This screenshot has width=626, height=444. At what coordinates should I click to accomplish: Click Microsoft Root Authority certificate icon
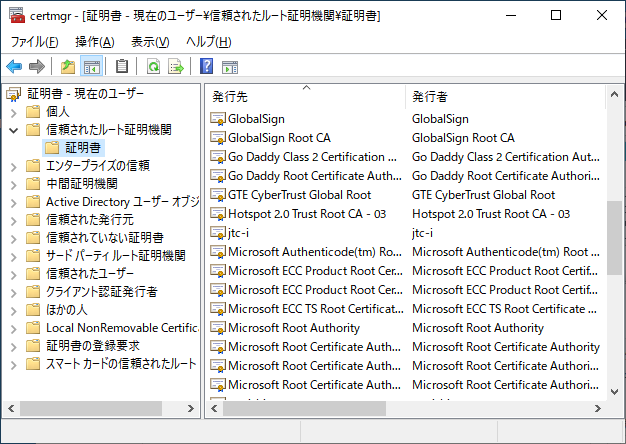[x=218, y=328]
